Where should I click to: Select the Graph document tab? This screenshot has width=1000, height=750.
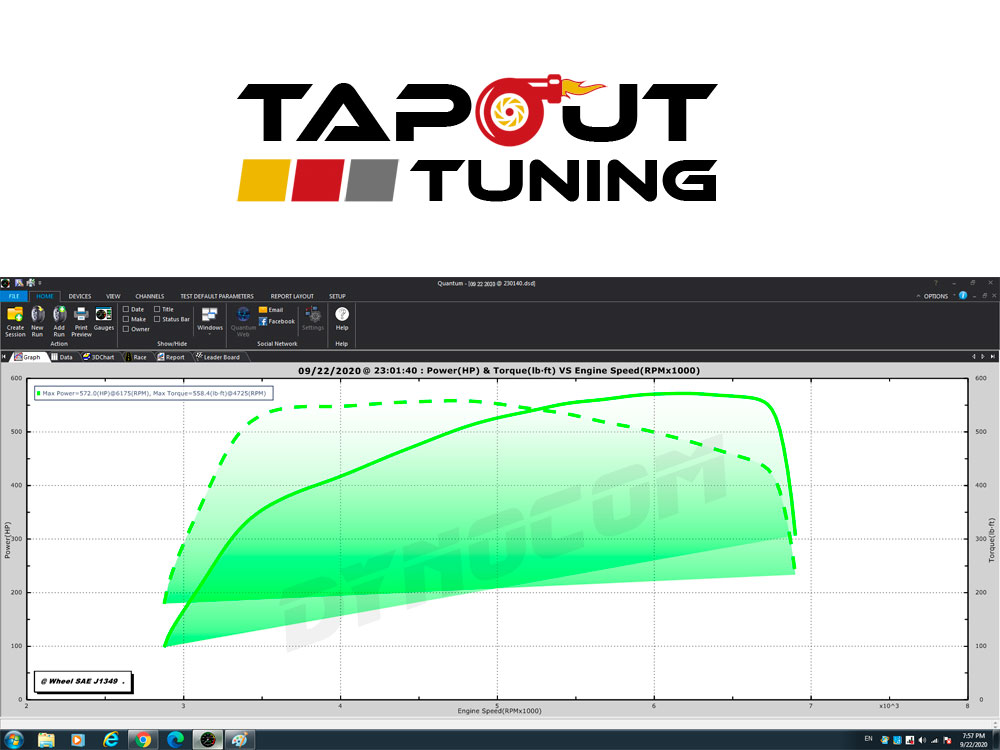coord(28,357)
